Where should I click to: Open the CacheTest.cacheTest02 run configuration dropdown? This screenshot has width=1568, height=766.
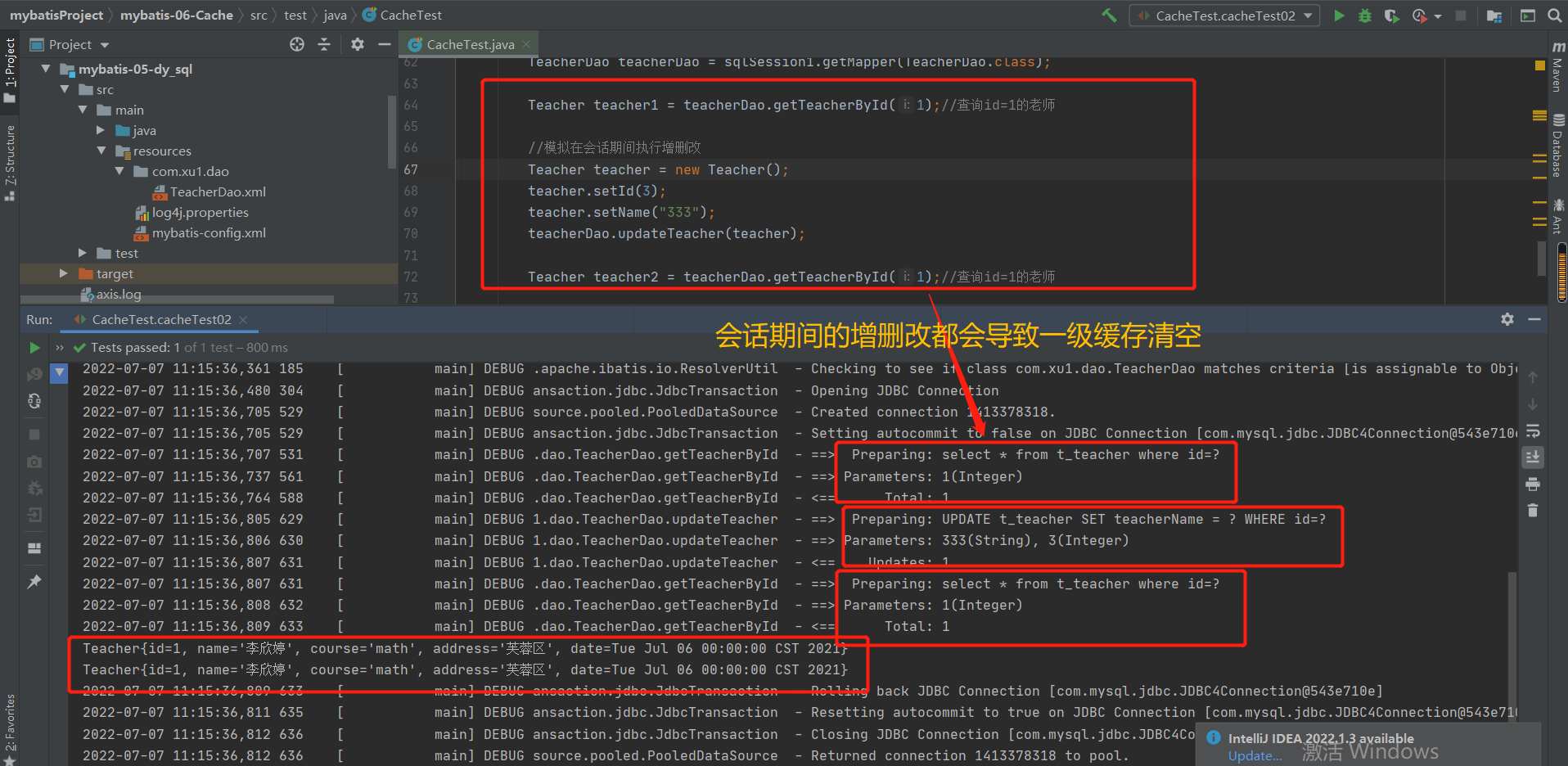tap(1224, 16)
